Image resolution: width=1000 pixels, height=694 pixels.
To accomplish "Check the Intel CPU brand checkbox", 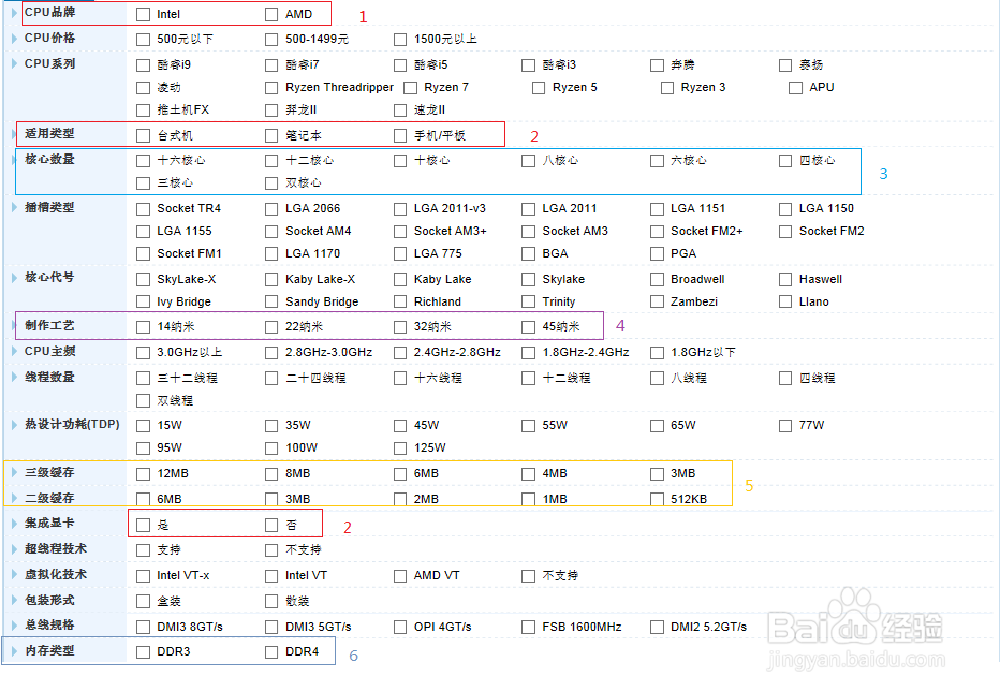I will tap(143, 14).
